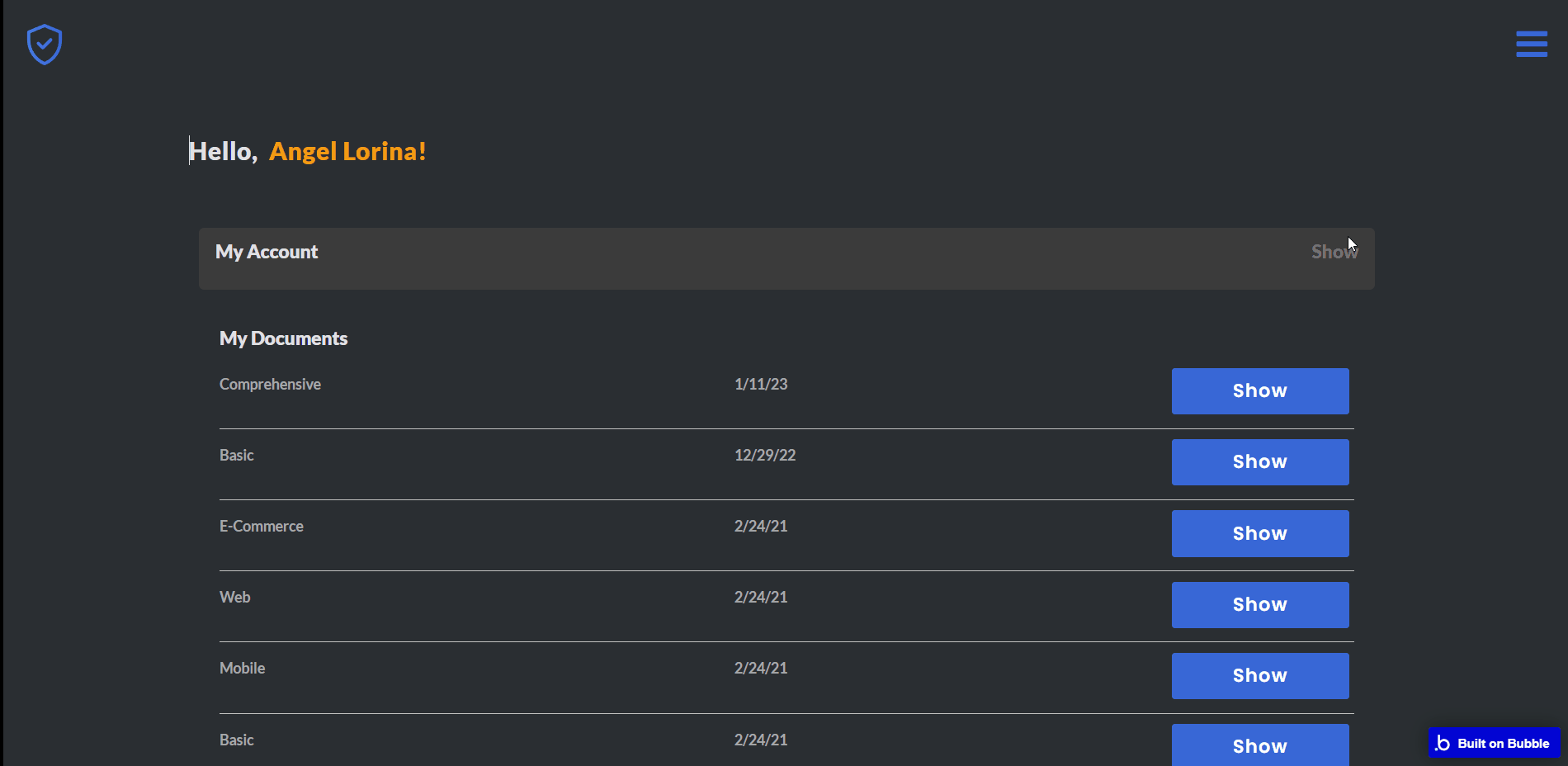
Task: Show the Mobile document
Action: coord(1259,676)
